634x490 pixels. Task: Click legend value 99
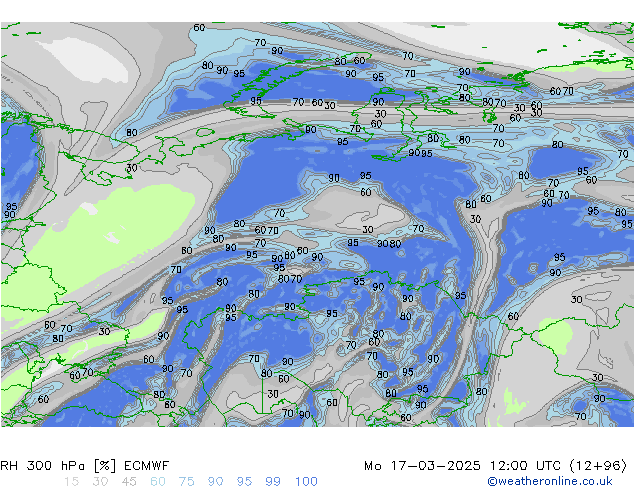tap(273, 481)
